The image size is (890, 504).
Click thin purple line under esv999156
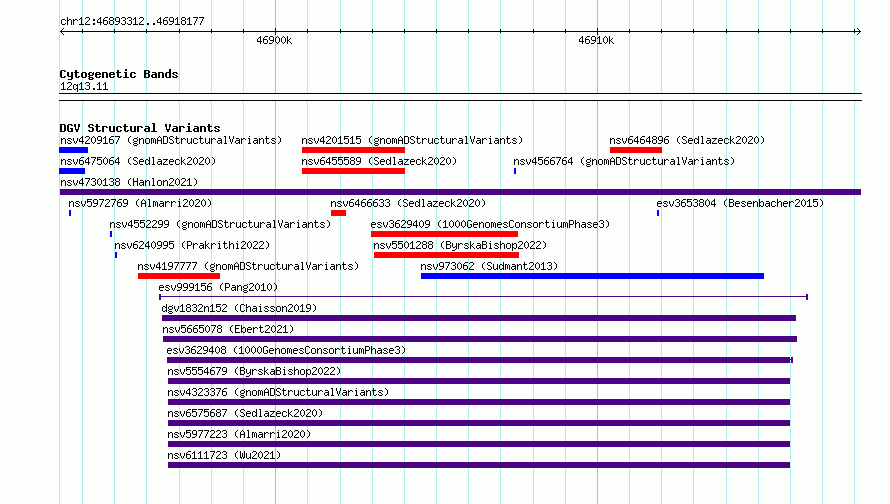(484, 297)
